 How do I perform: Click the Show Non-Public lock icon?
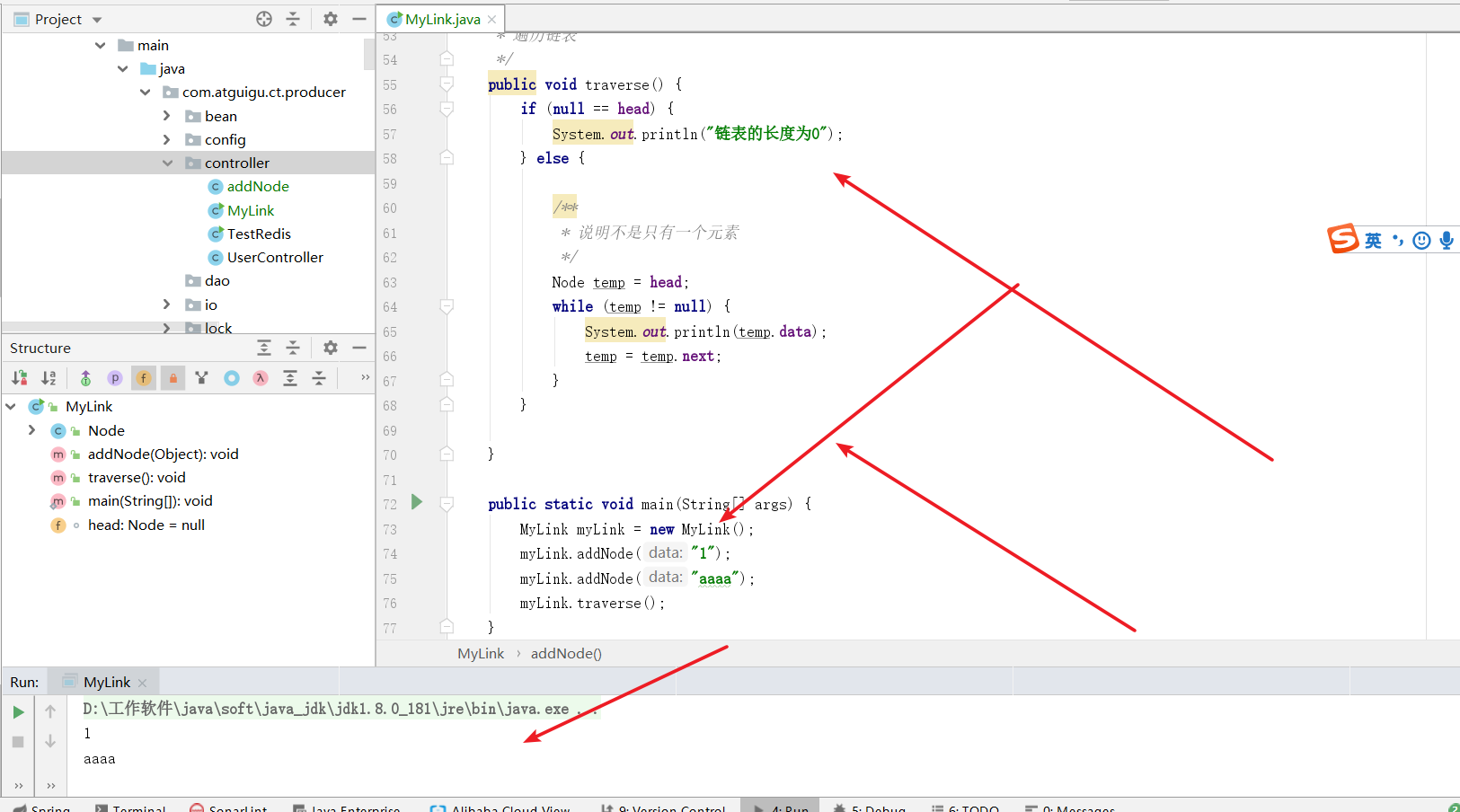173,378
